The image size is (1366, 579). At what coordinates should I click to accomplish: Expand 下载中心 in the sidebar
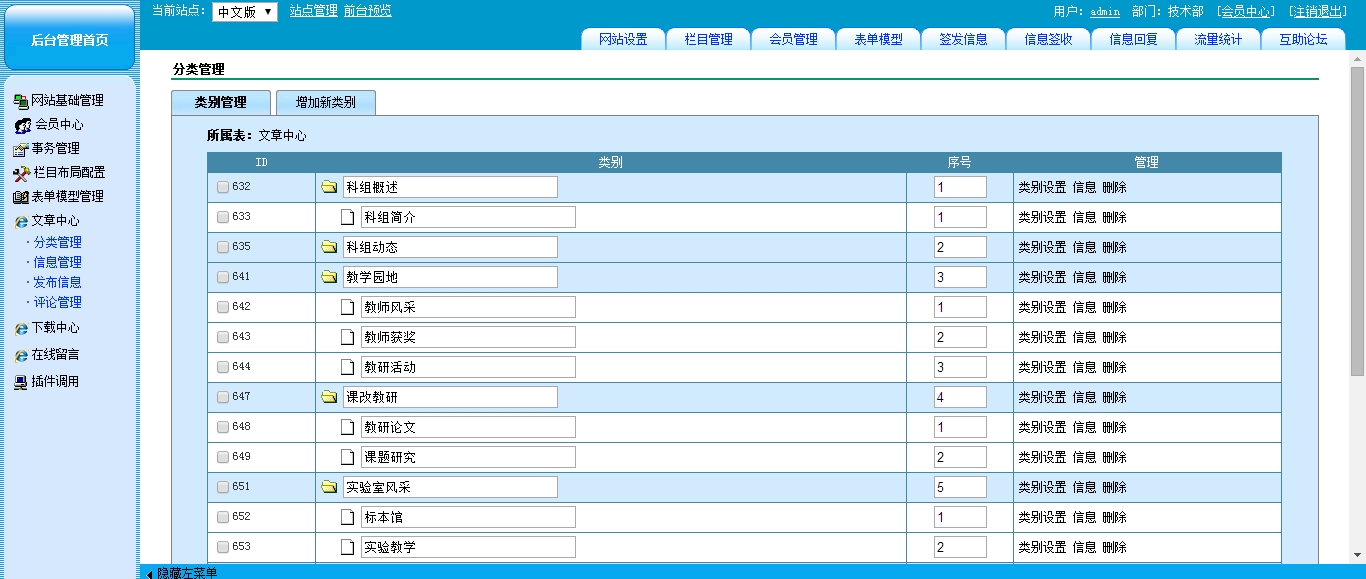pos(55,328)
